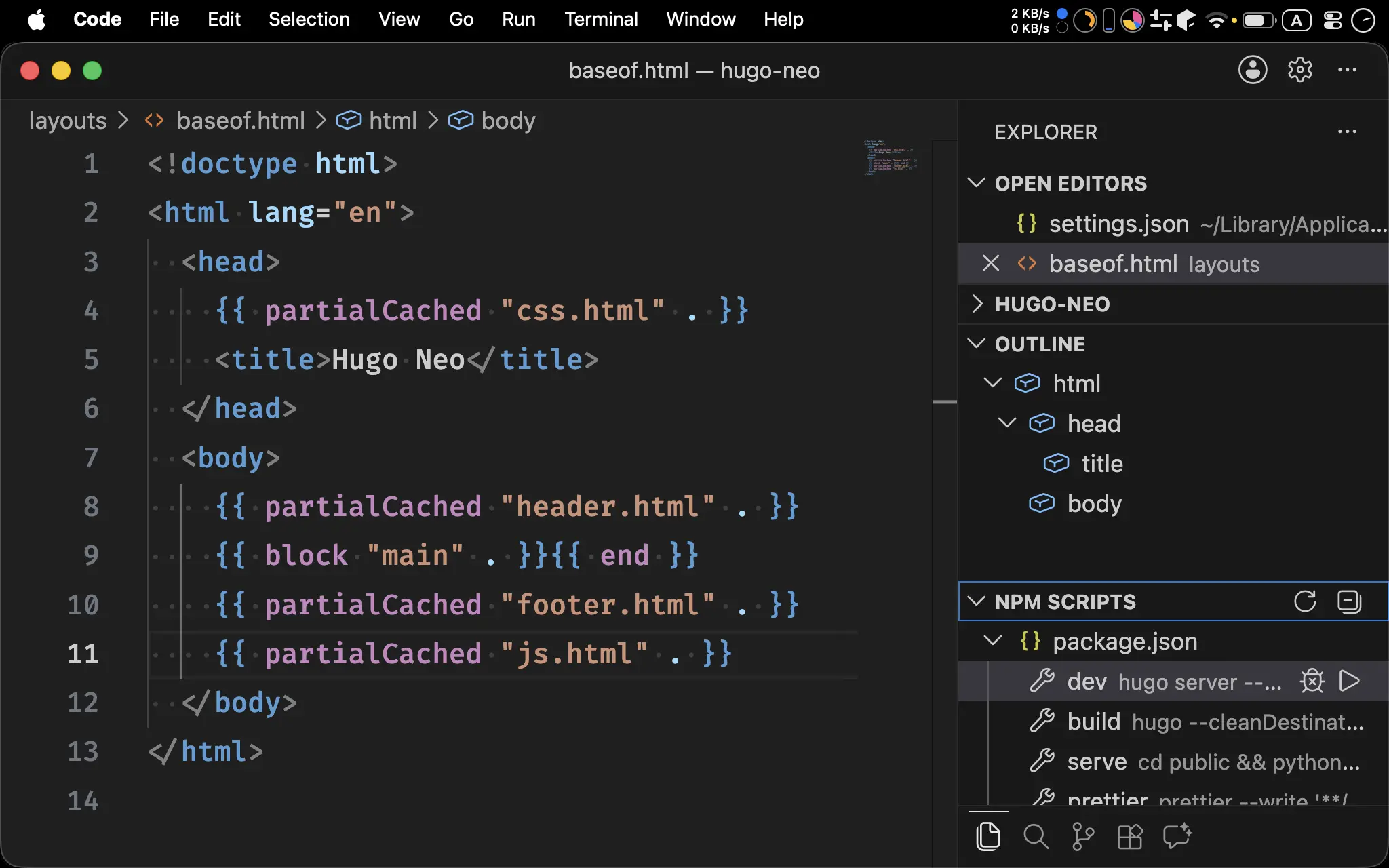This screenshot has width=1389, height=868.
Task: Select the serve npm script row
Action: pos(1173,761)
